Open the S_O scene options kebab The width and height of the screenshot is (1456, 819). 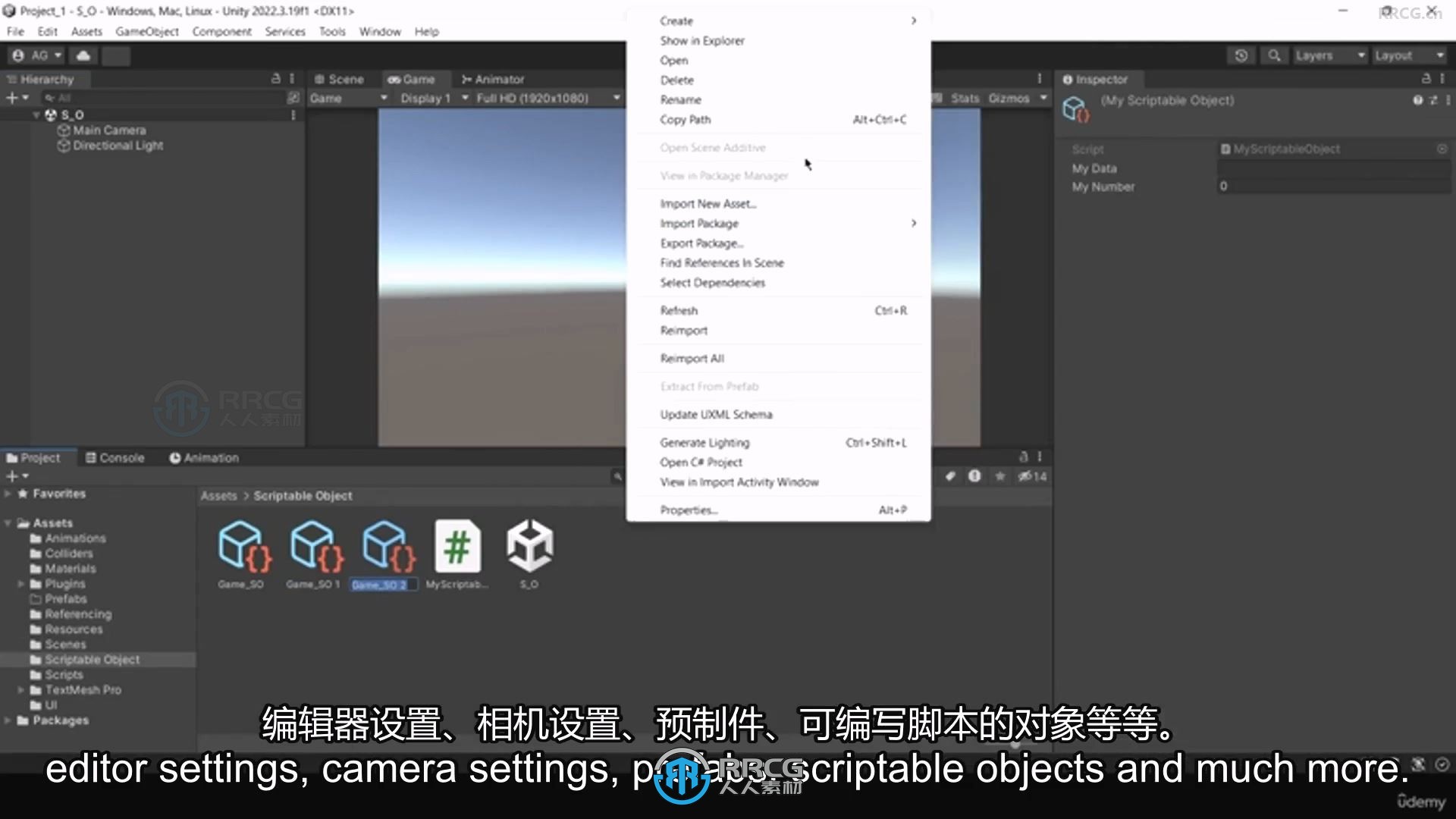293,115
